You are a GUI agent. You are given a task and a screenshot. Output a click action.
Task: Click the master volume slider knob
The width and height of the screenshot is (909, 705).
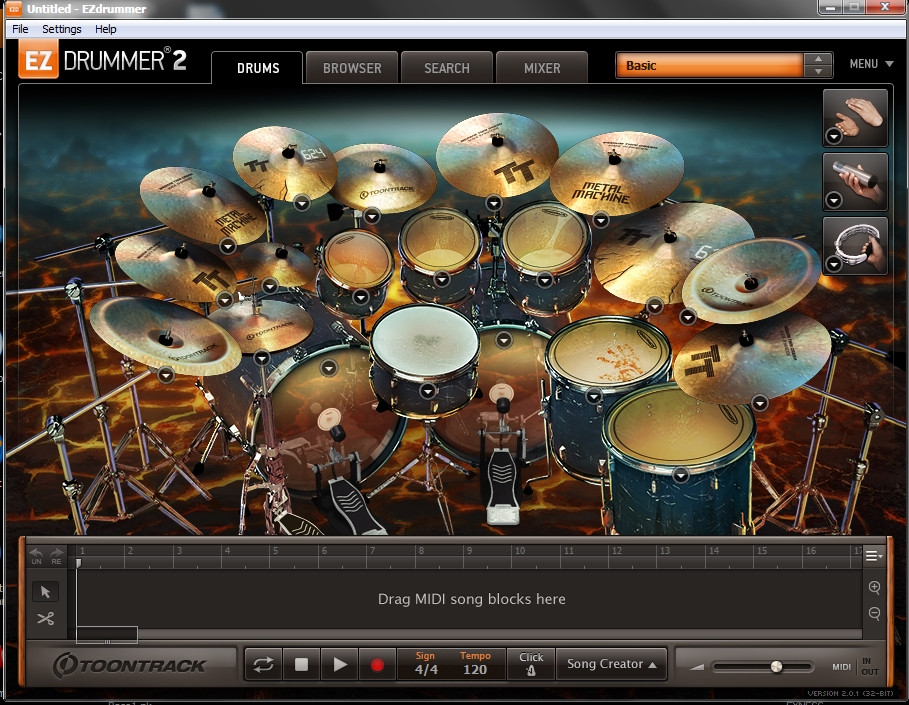pos(776,667)
